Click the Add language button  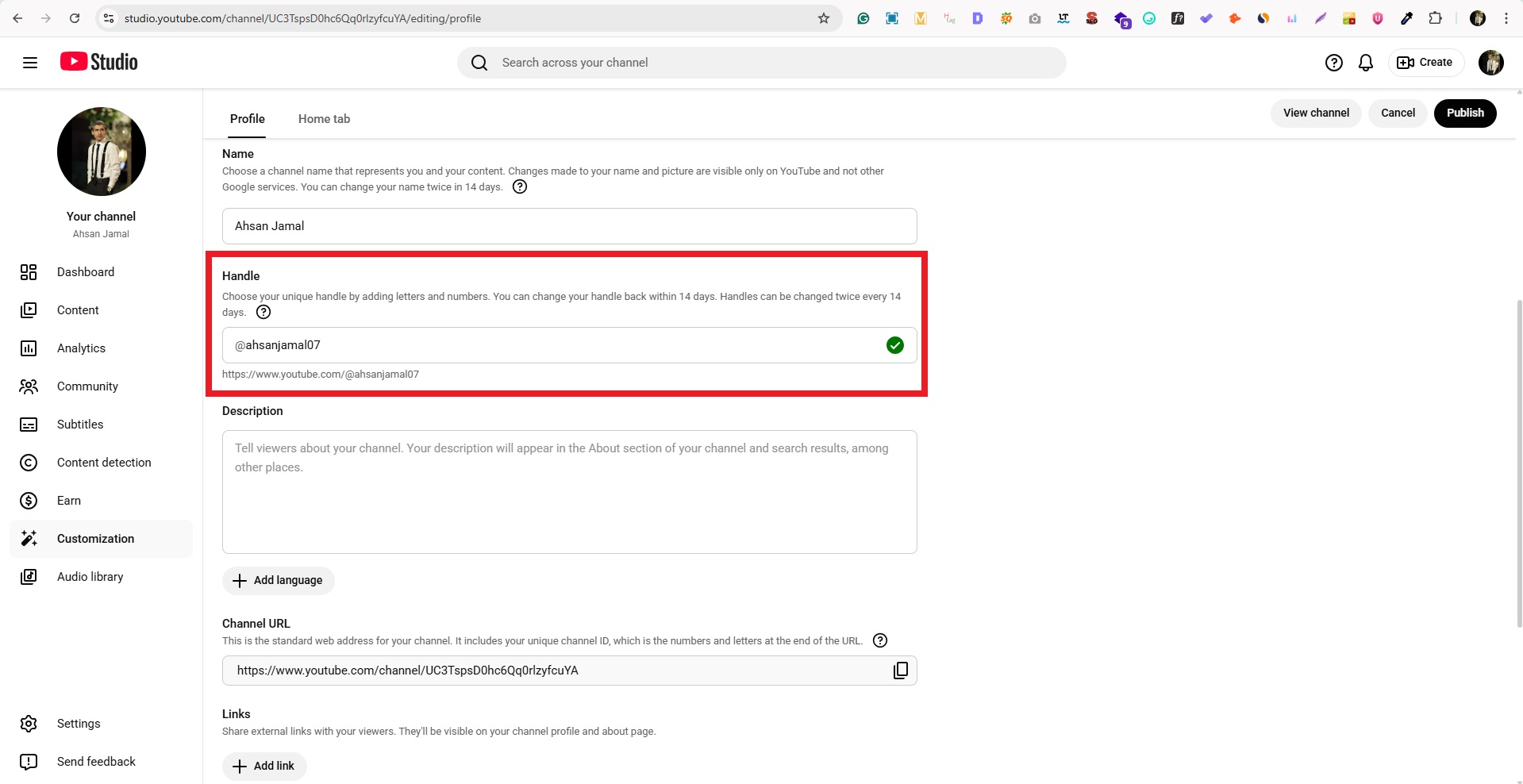click(279, 581)
